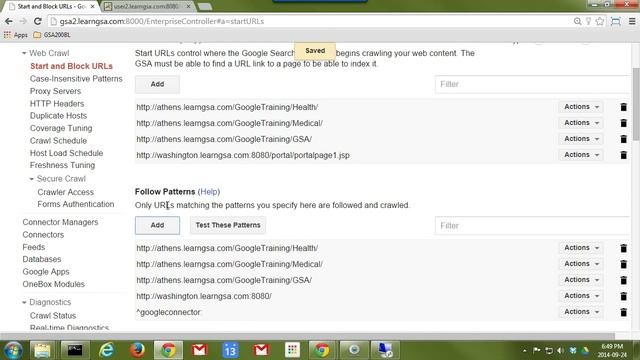
Task: Open Case-Insensitive Patterns page
Action: [76, 79]
